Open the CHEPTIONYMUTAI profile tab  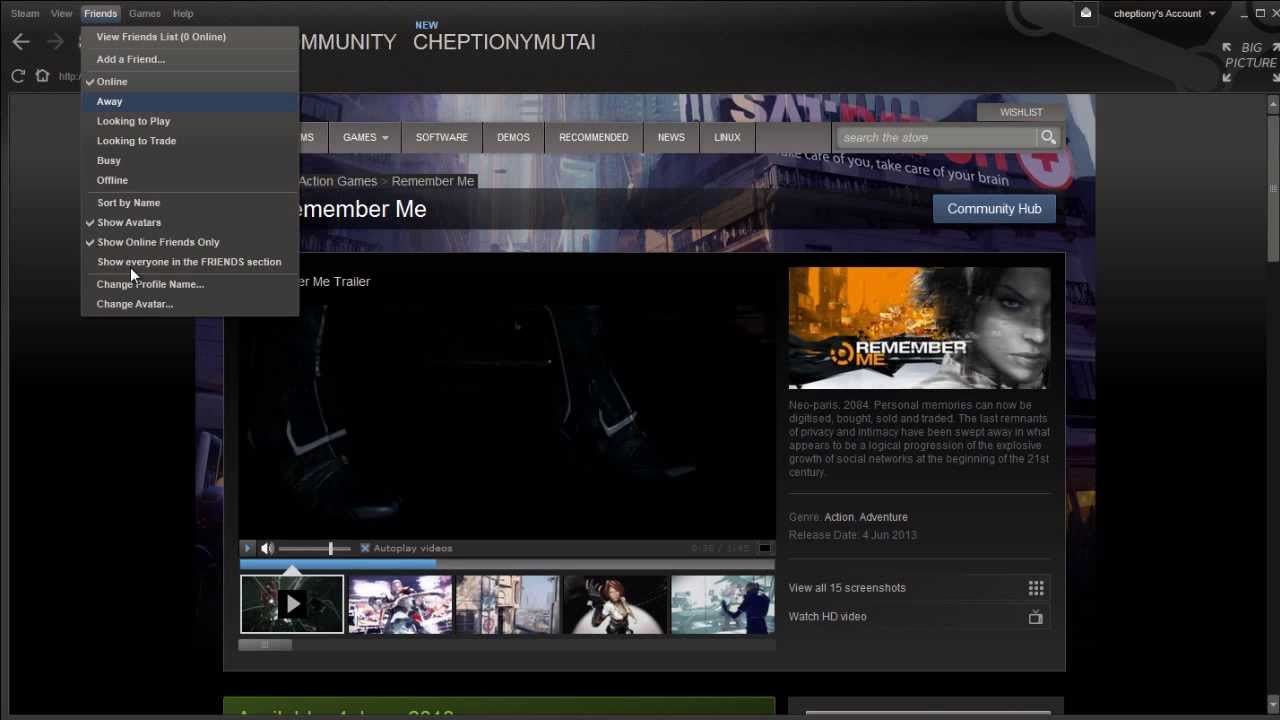(504, 42)
